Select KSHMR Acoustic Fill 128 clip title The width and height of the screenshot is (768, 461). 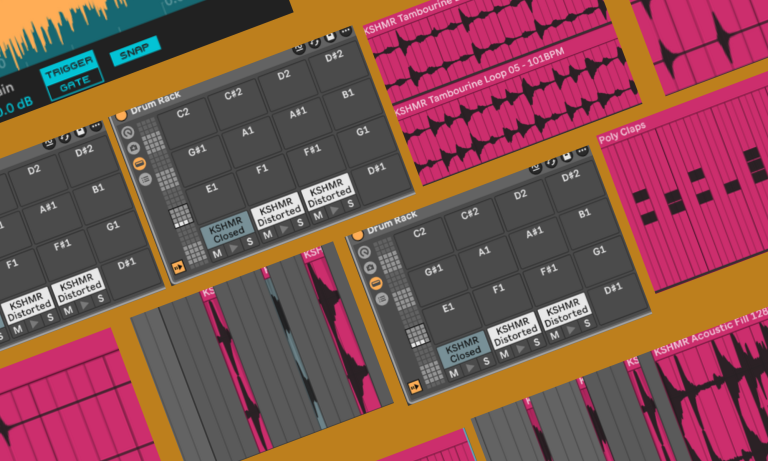(x=711, y=331)
